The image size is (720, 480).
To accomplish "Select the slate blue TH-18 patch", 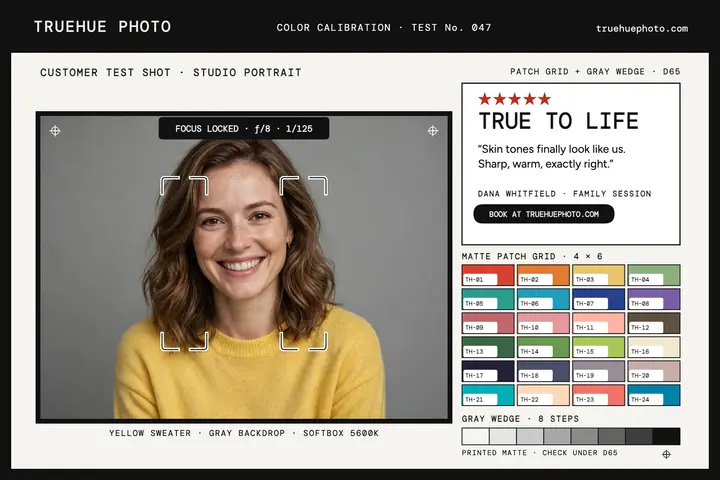I will [543, 371].
